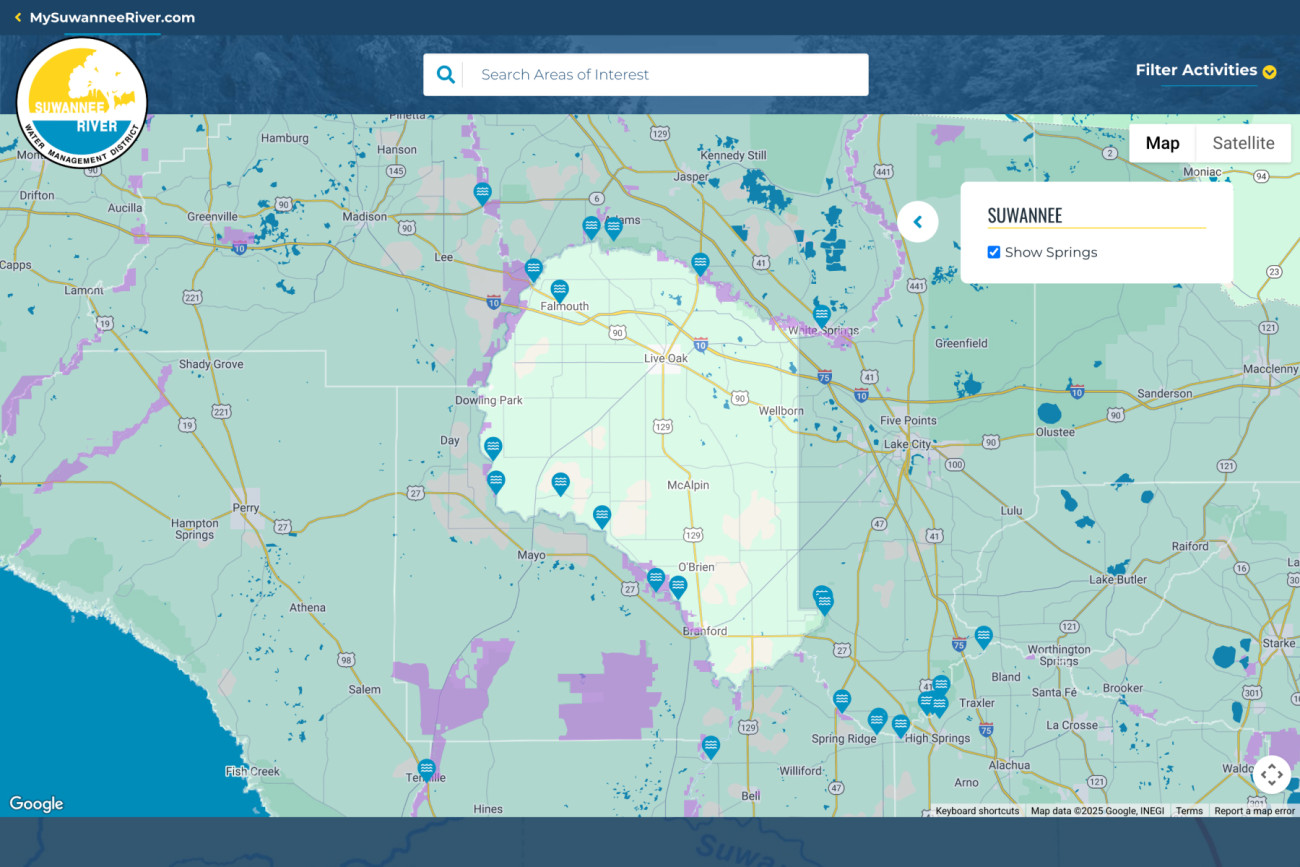The width and height of the screenshot is (1300, 867).
Task: Open the map camera controls button
Action: (x=1271, y=774)
